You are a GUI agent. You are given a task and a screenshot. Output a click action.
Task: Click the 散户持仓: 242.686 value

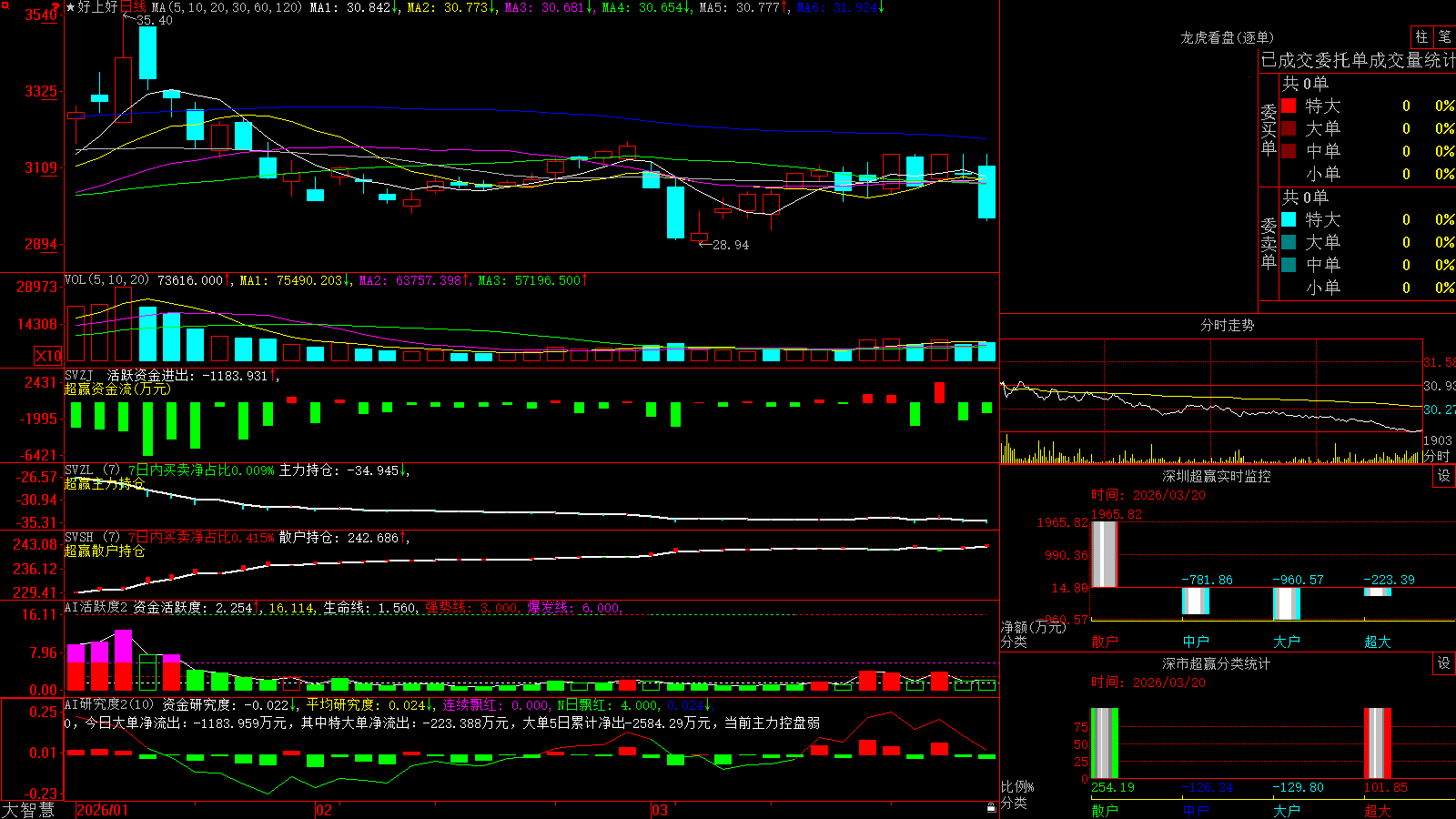pos(339,538)
